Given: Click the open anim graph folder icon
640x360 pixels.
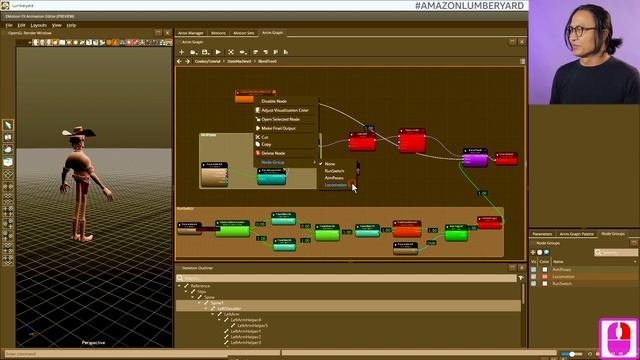Looking at the screenshot, I should [x=193, y=52].
